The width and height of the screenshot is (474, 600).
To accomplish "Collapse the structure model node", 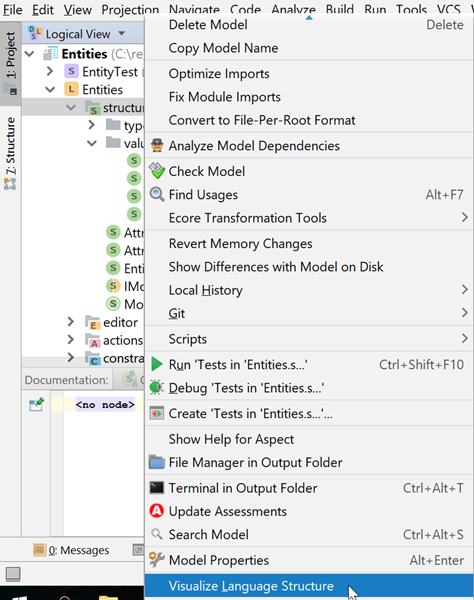I will [x=71, y=108].
